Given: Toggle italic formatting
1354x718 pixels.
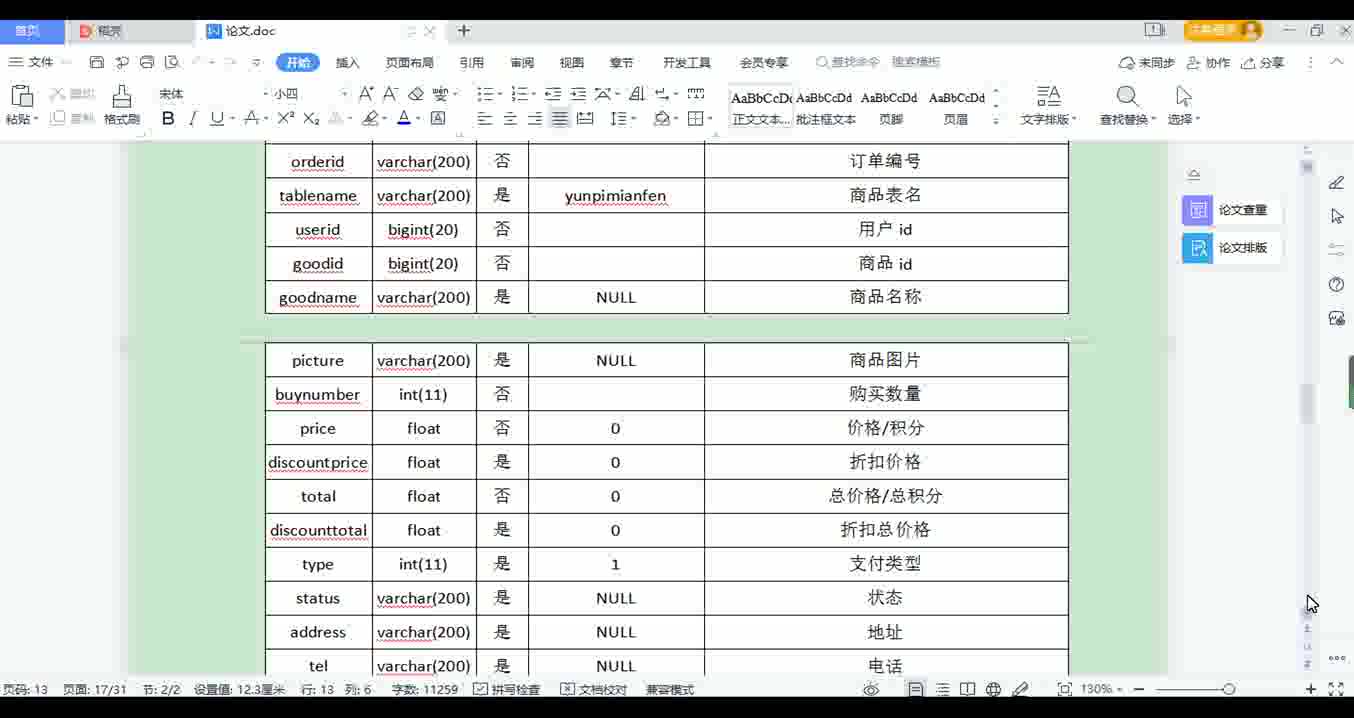Looking at the screenshot, I should coord(193,119).
